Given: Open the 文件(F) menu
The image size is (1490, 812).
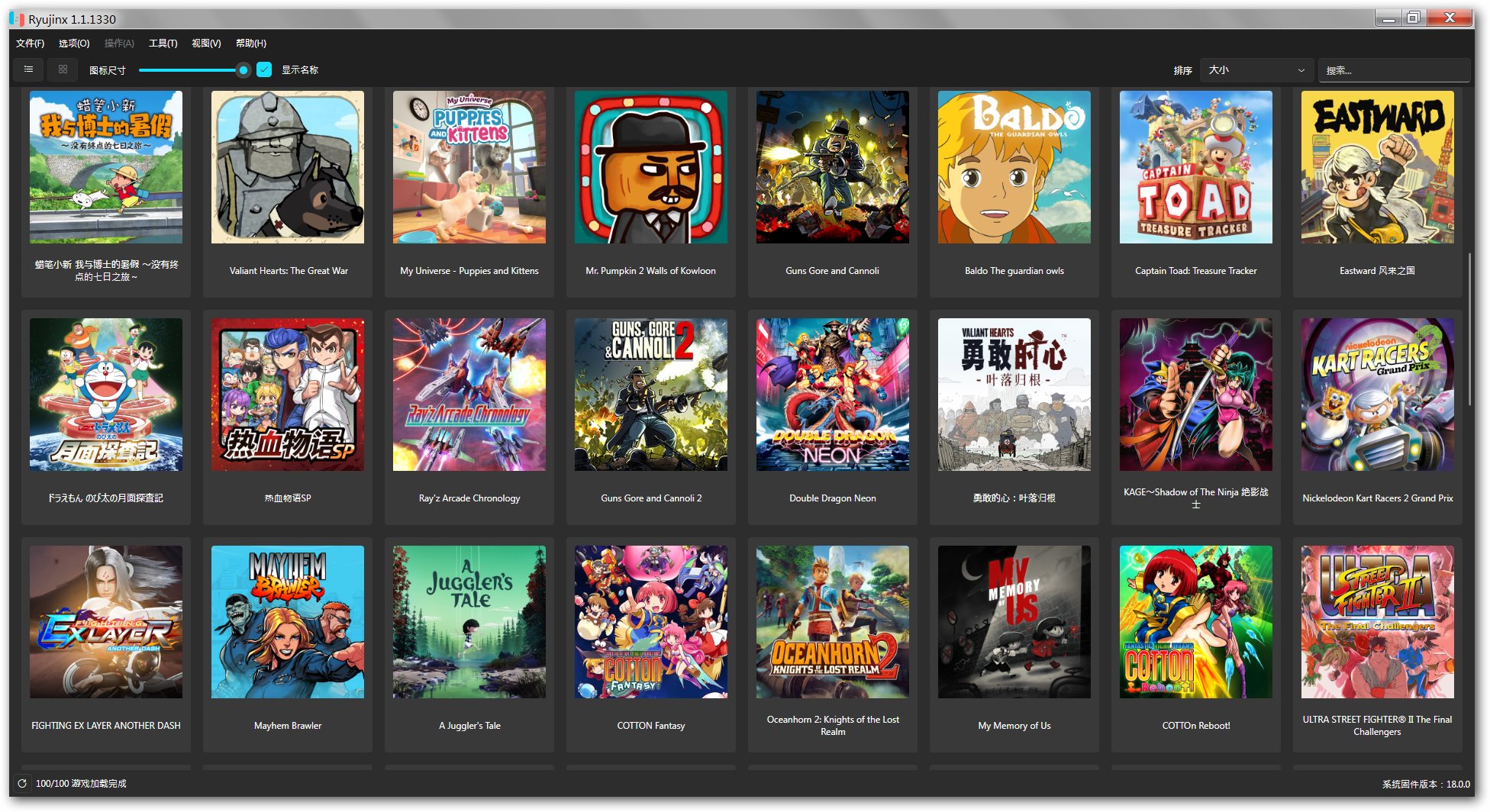Looking at the screenshot, I should (x=30, y=43).
